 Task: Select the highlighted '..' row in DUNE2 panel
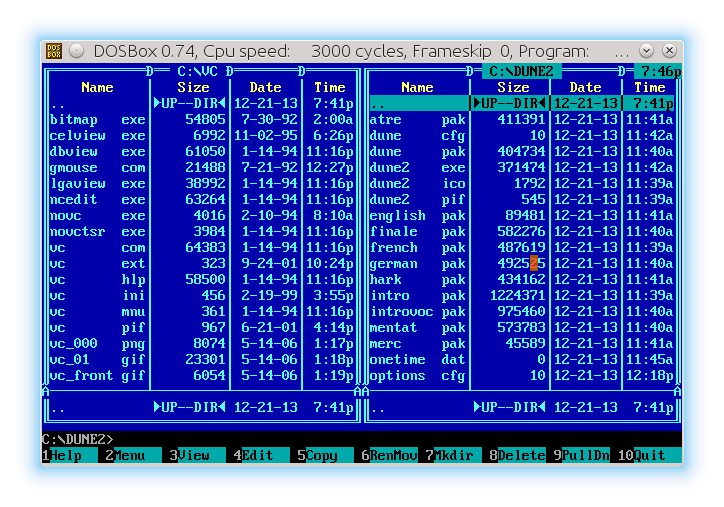[522, 103]
